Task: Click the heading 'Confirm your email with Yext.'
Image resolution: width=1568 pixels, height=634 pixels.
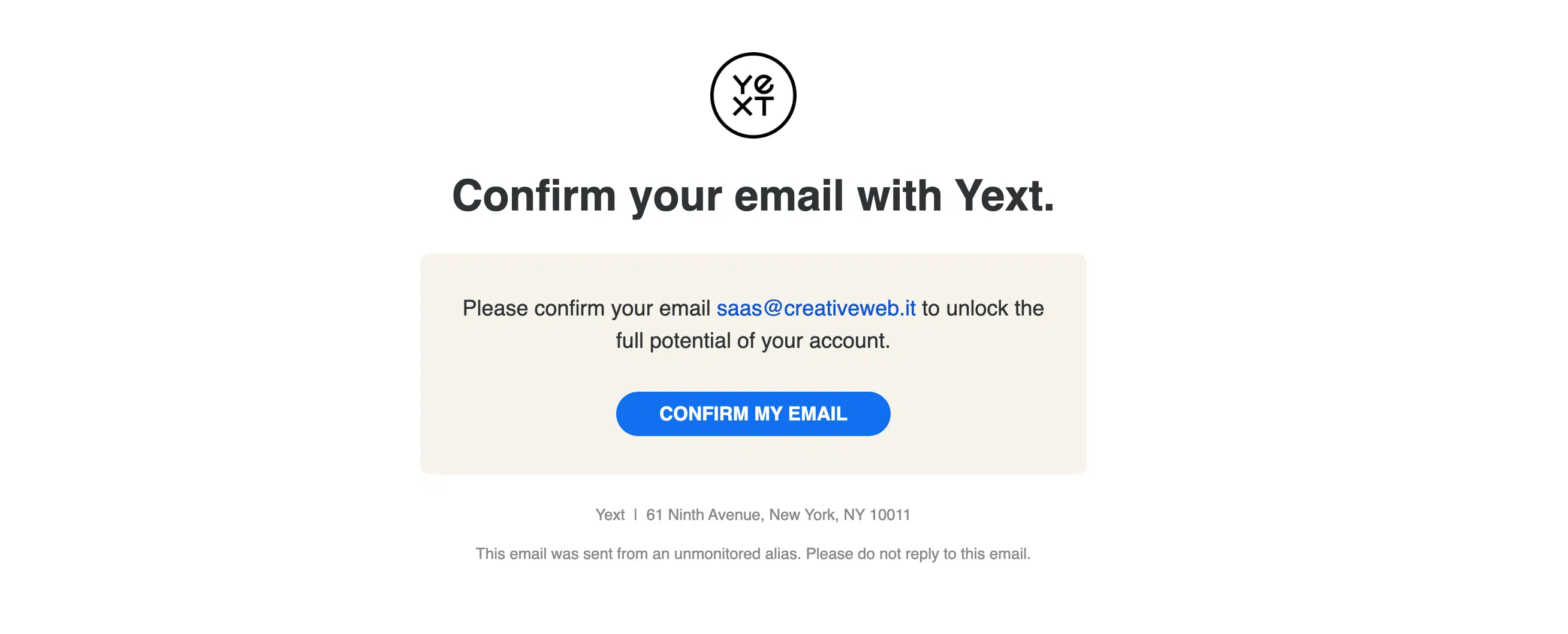Action: [753, 196]
